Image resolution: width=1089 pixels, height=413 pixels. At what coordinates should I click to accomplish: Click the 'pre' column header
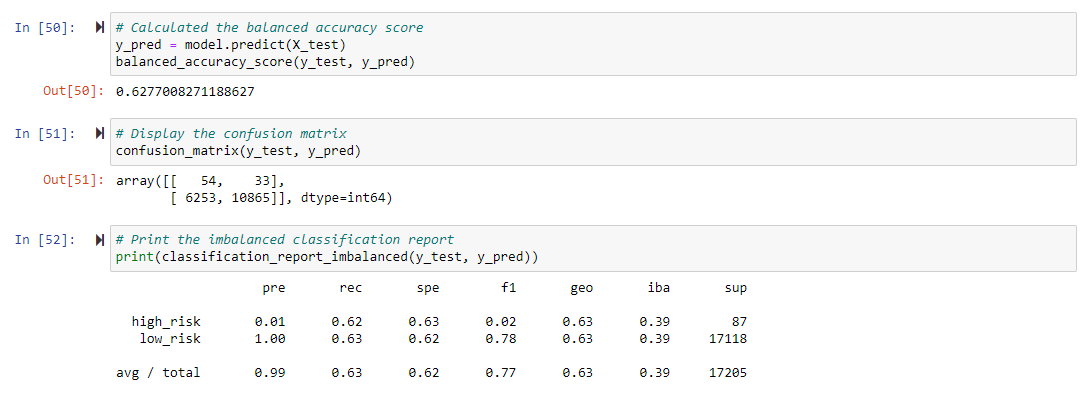pyautogui.click(x=274, y=288)
